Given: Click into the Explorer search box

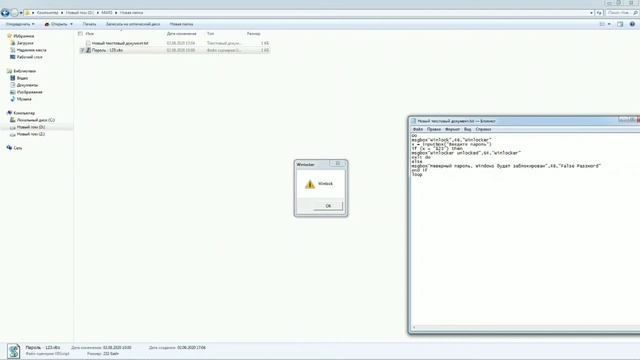Looking at the screenshot, I should coord(622,13).
